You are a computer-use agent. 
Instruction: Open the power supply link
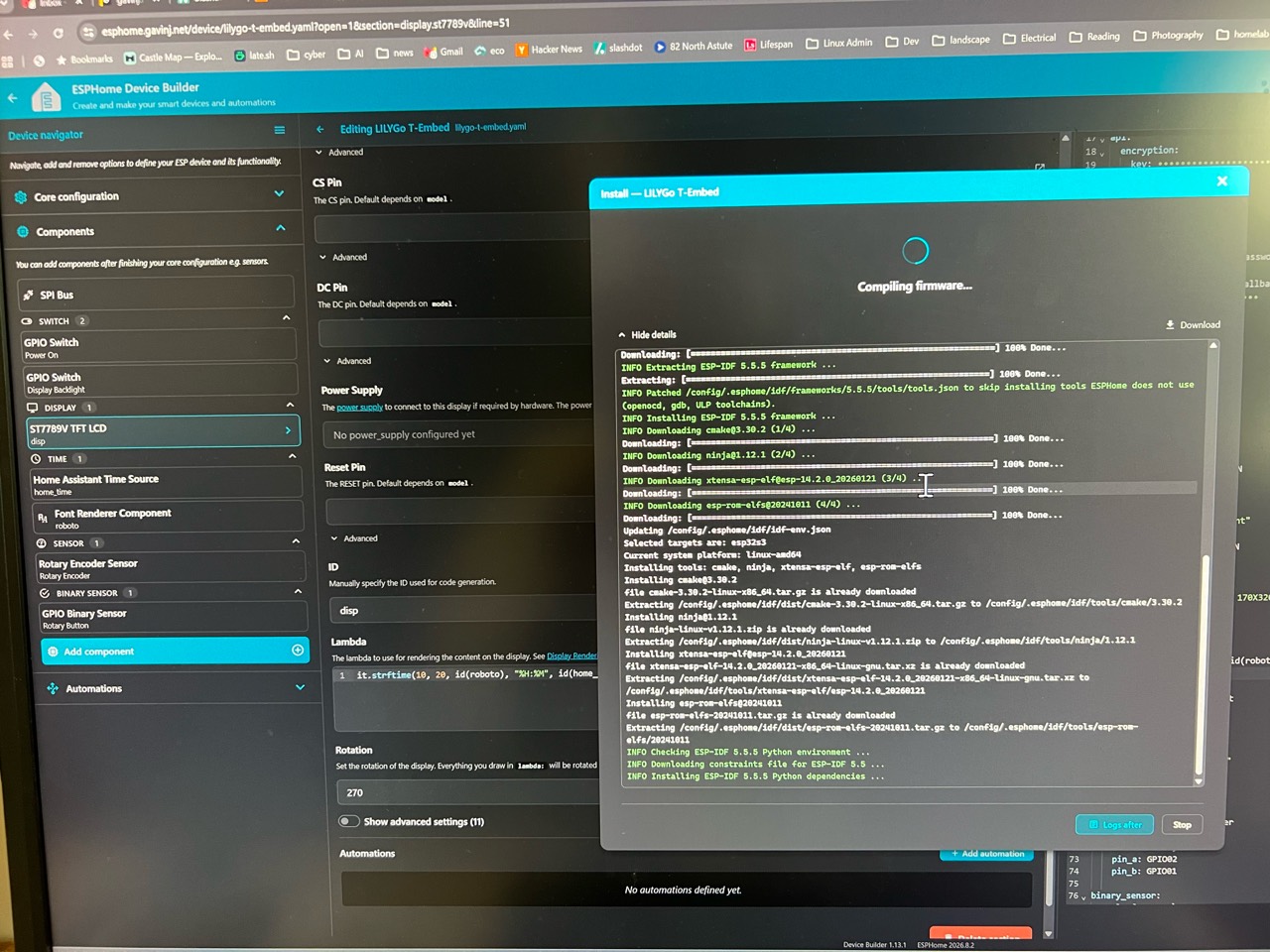(359, 408)
